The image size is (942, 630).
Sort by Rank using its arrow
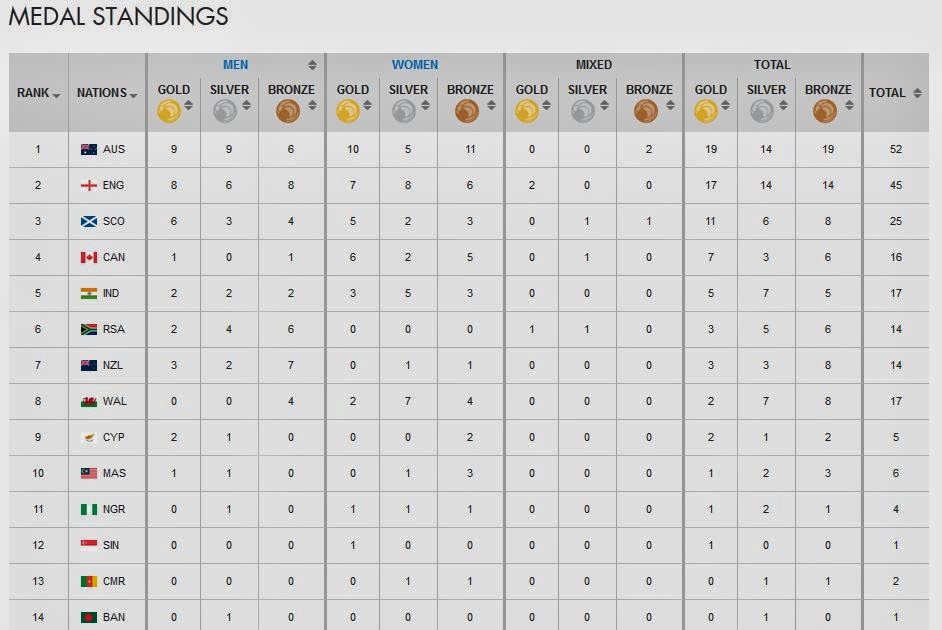point(56,96)
